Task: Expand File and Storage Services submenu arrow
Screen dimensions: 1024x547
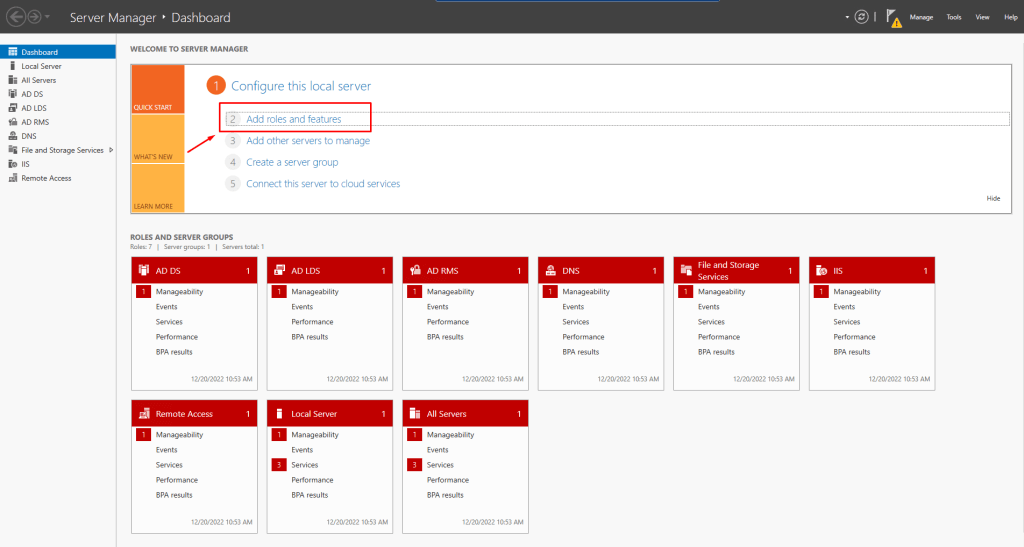Action: (111, 150)
